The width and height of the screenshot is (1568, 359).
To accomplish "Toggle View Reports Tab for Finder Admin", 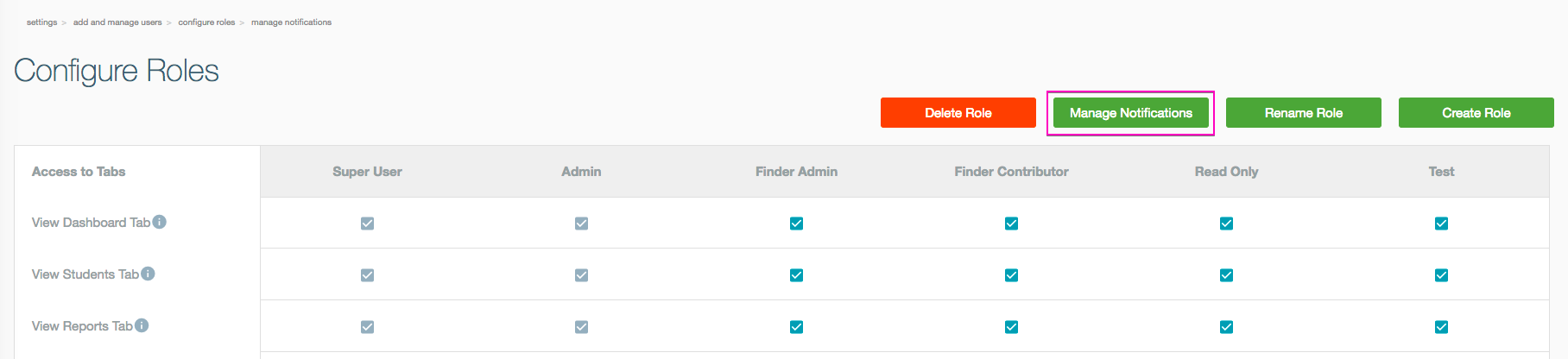I will (x=796, y=327).
